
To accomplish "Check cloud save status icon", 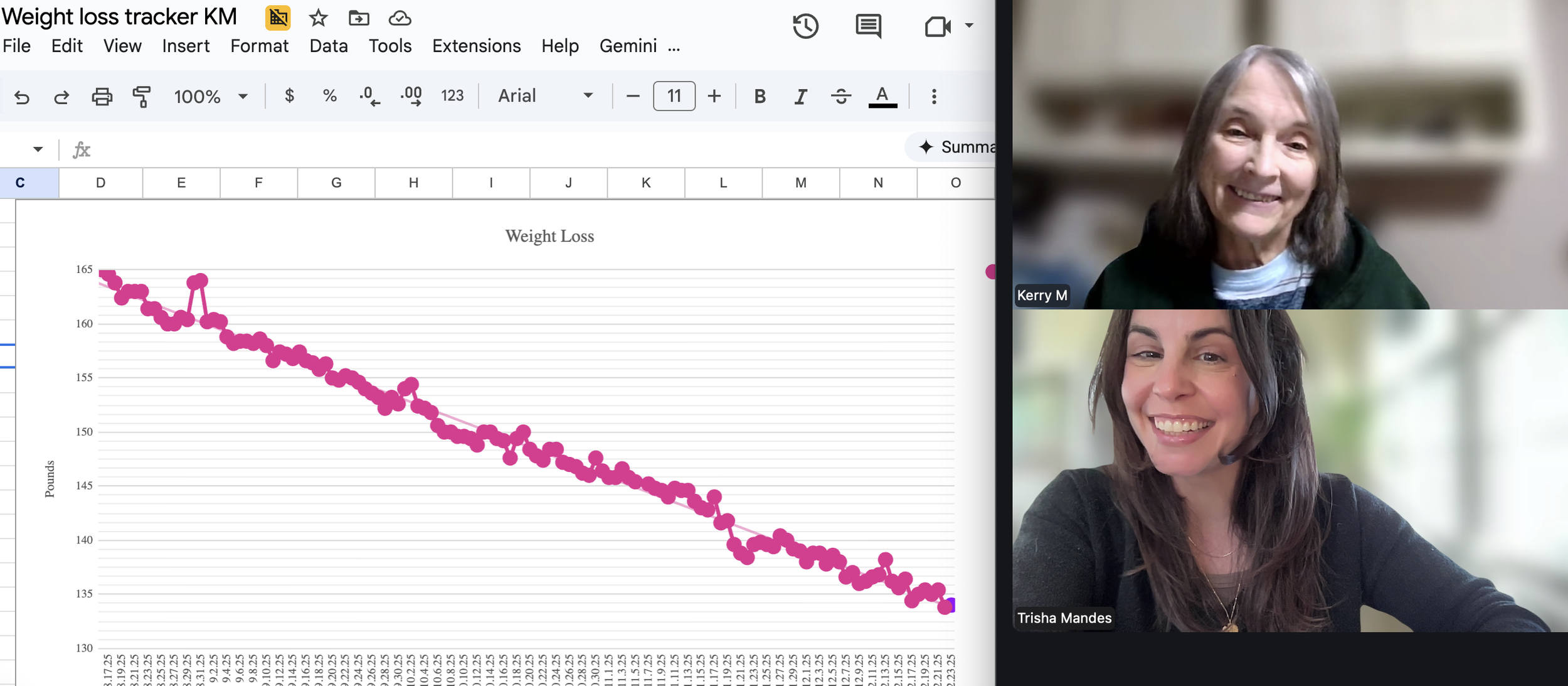I will (400, 18).
